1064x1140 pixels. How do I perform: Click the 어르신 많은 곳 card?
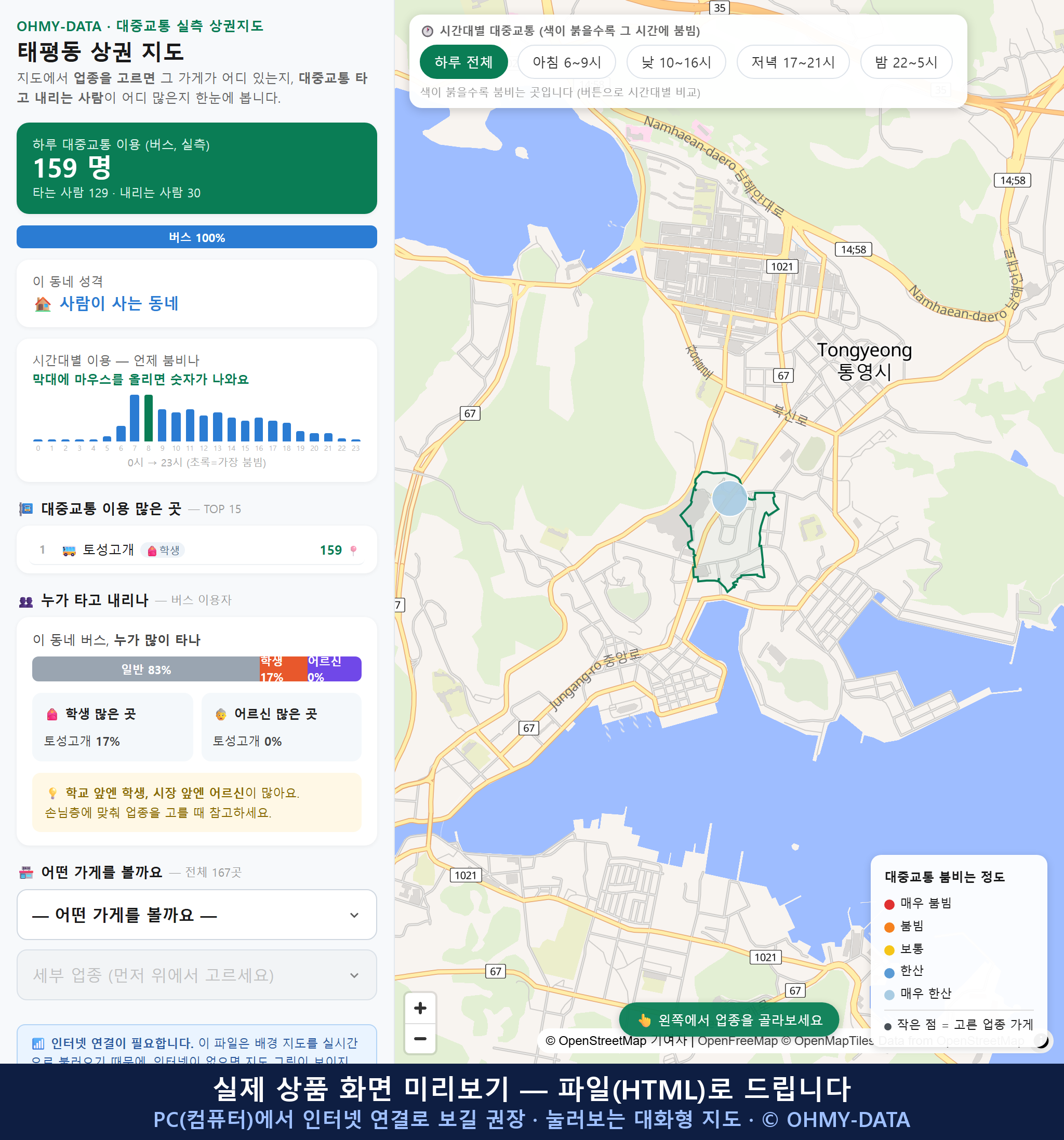282,727
